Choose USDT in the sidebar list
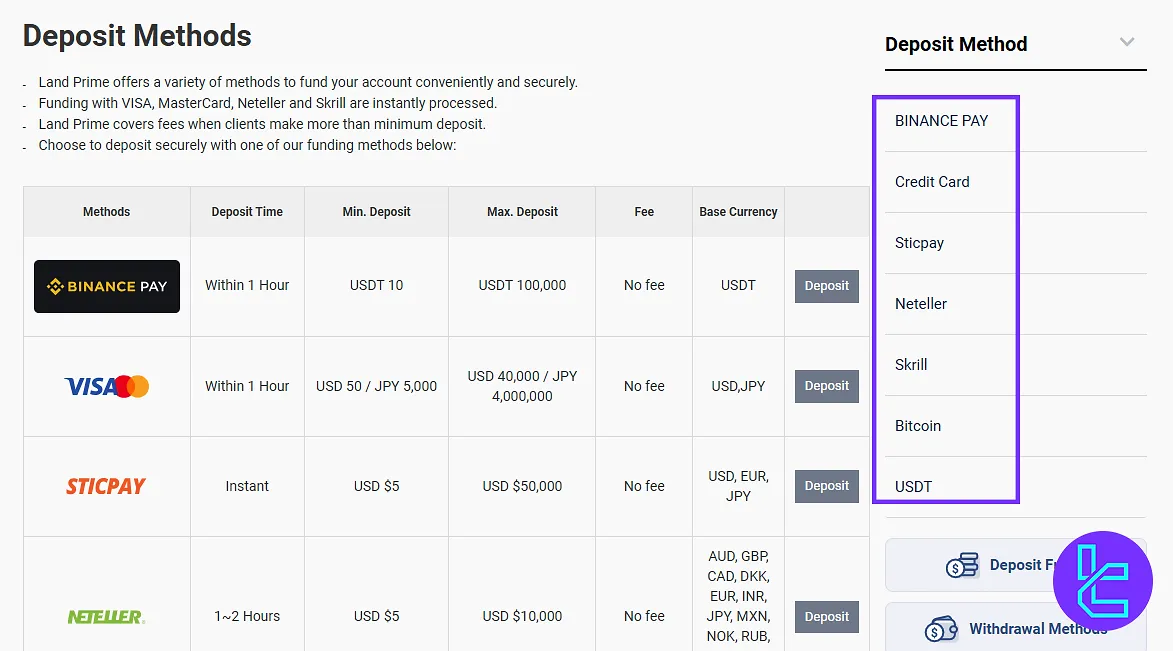 913,487
